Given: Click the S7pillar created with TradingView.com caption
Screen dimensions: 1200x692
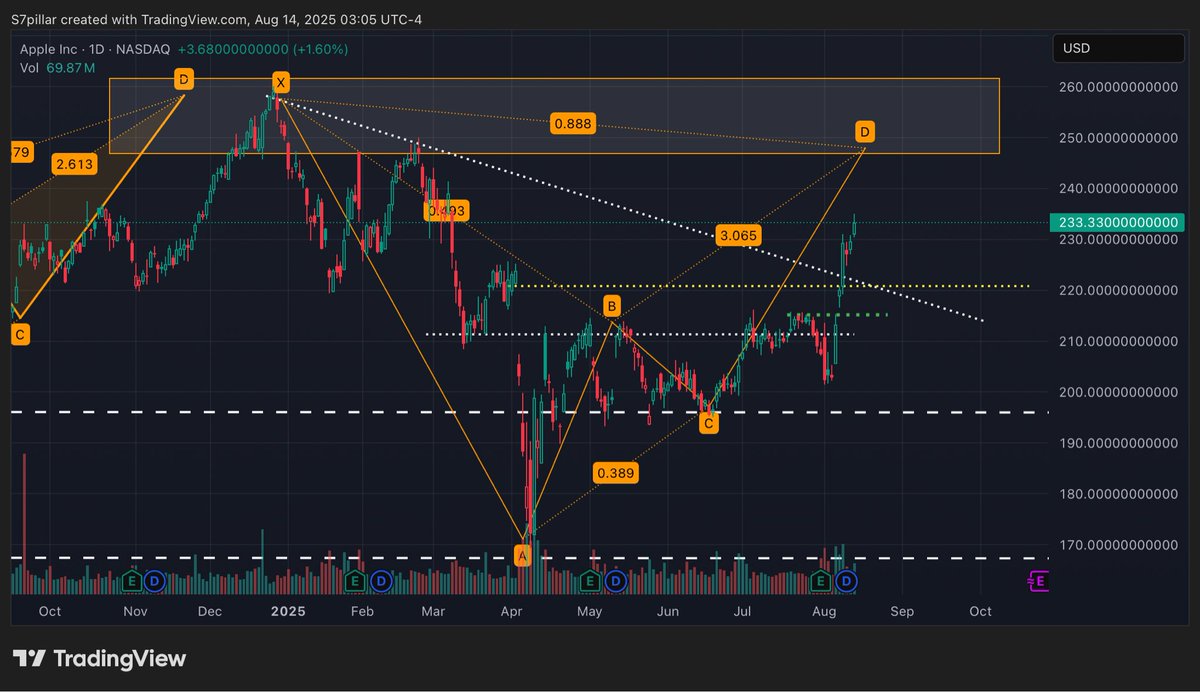Looking at the screenshot, I should (x=217, y=18).
